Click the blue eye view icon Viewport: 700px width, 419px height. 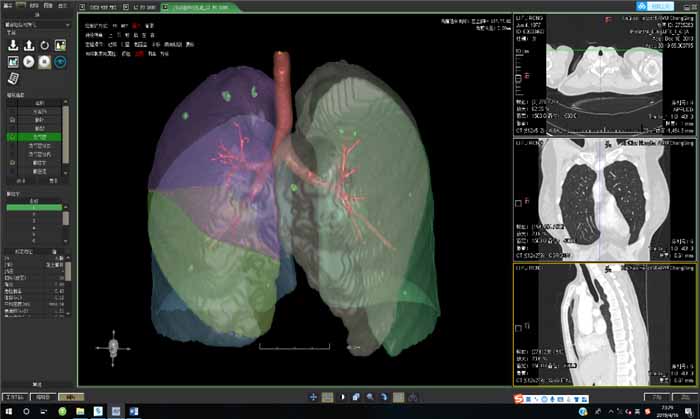pyautogui.click(x=60, y=61)
